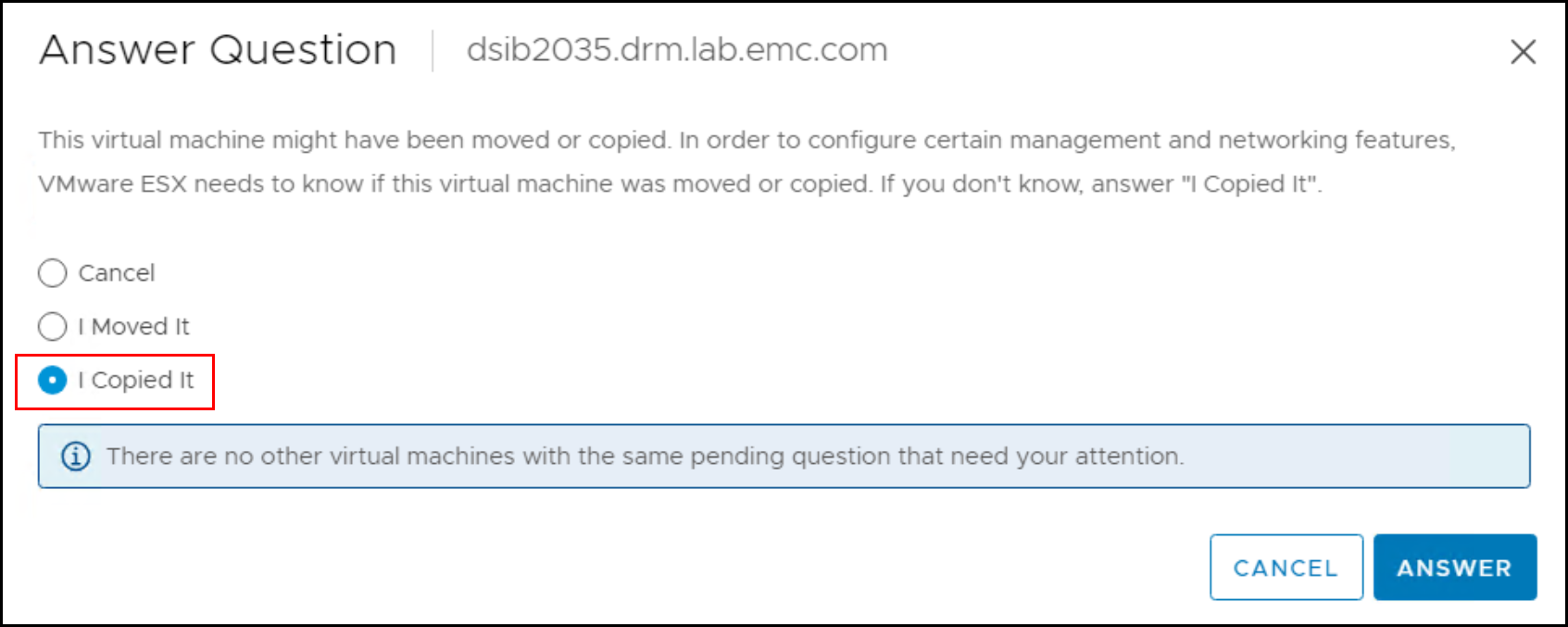Viewport: 1568px width, 627px height.
Task: Click the Answer Question dialog title
Action: coord(218,50)
